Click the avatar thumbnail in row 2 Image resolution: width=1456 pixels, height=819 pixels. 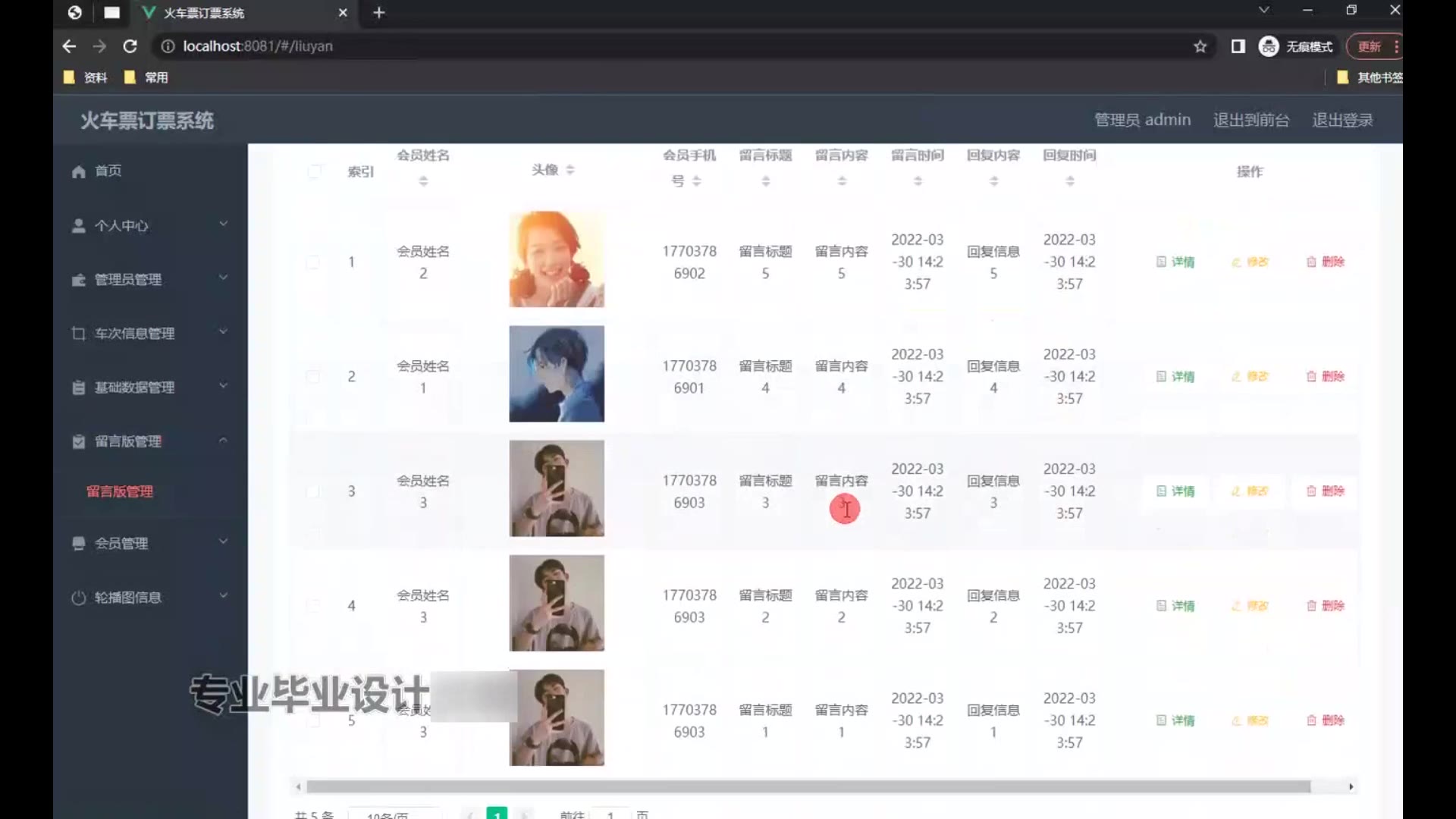tap(557, 374)
